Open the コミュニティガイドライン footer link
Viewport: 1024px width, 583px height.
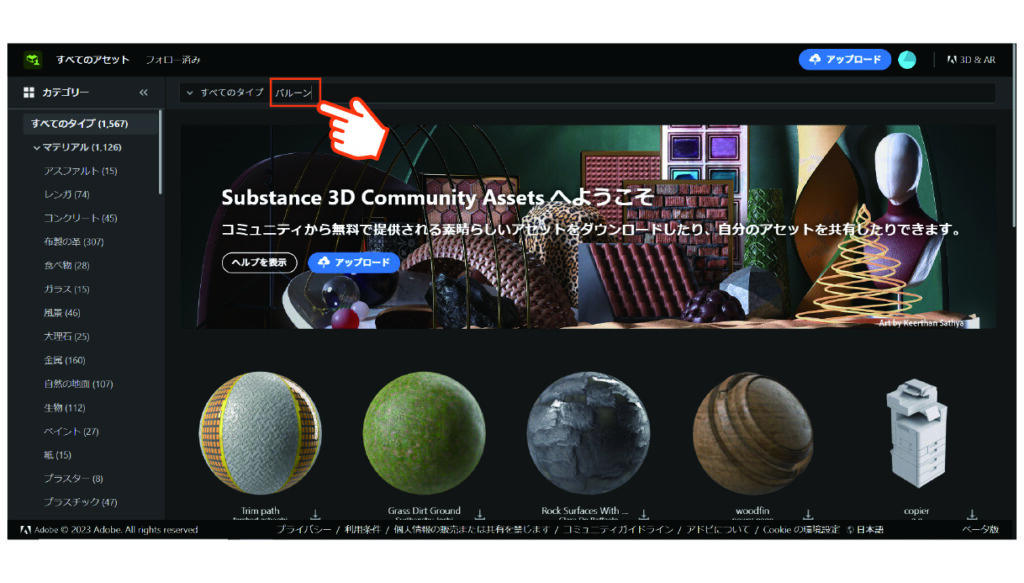(x=618, y=529)
